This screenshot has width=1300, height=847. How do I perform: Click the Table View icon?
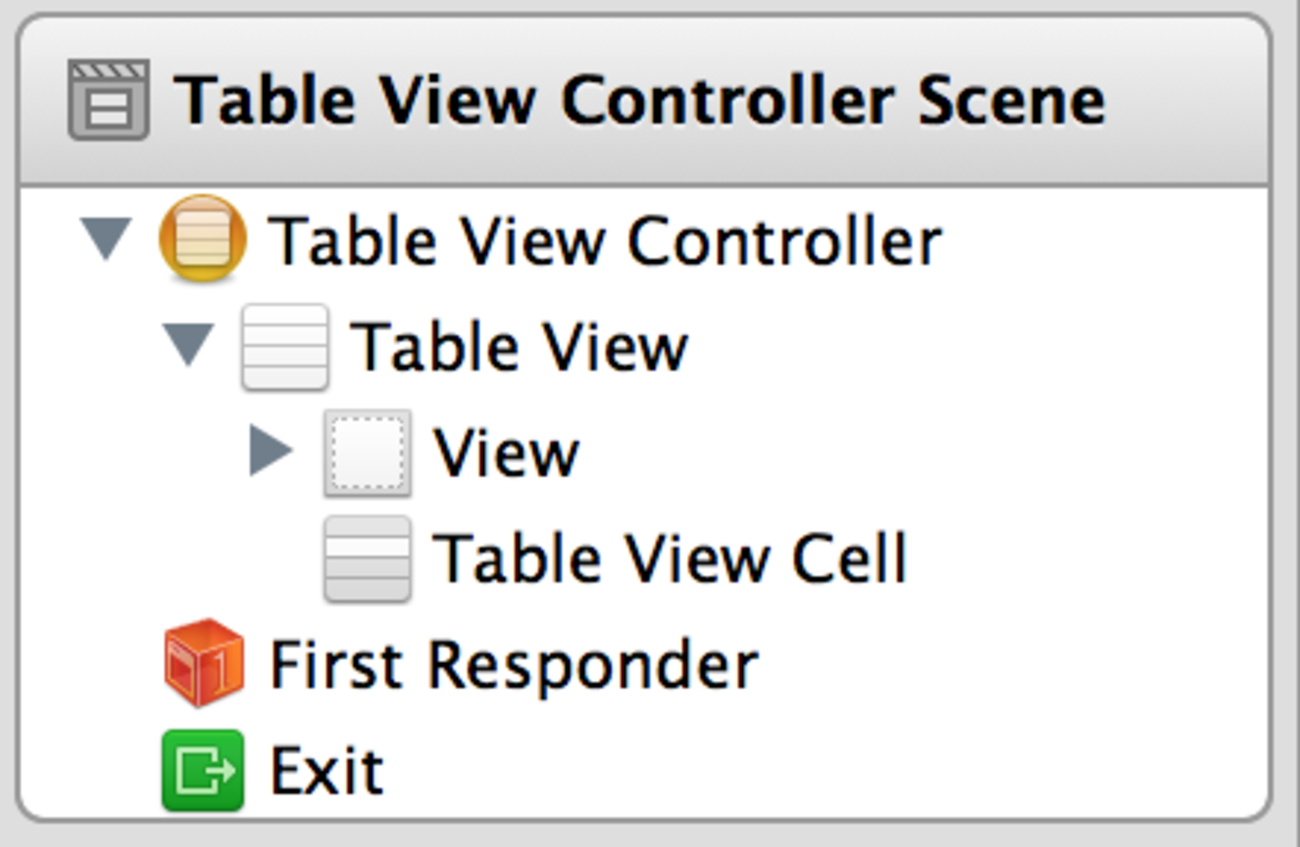coord(285,347)
